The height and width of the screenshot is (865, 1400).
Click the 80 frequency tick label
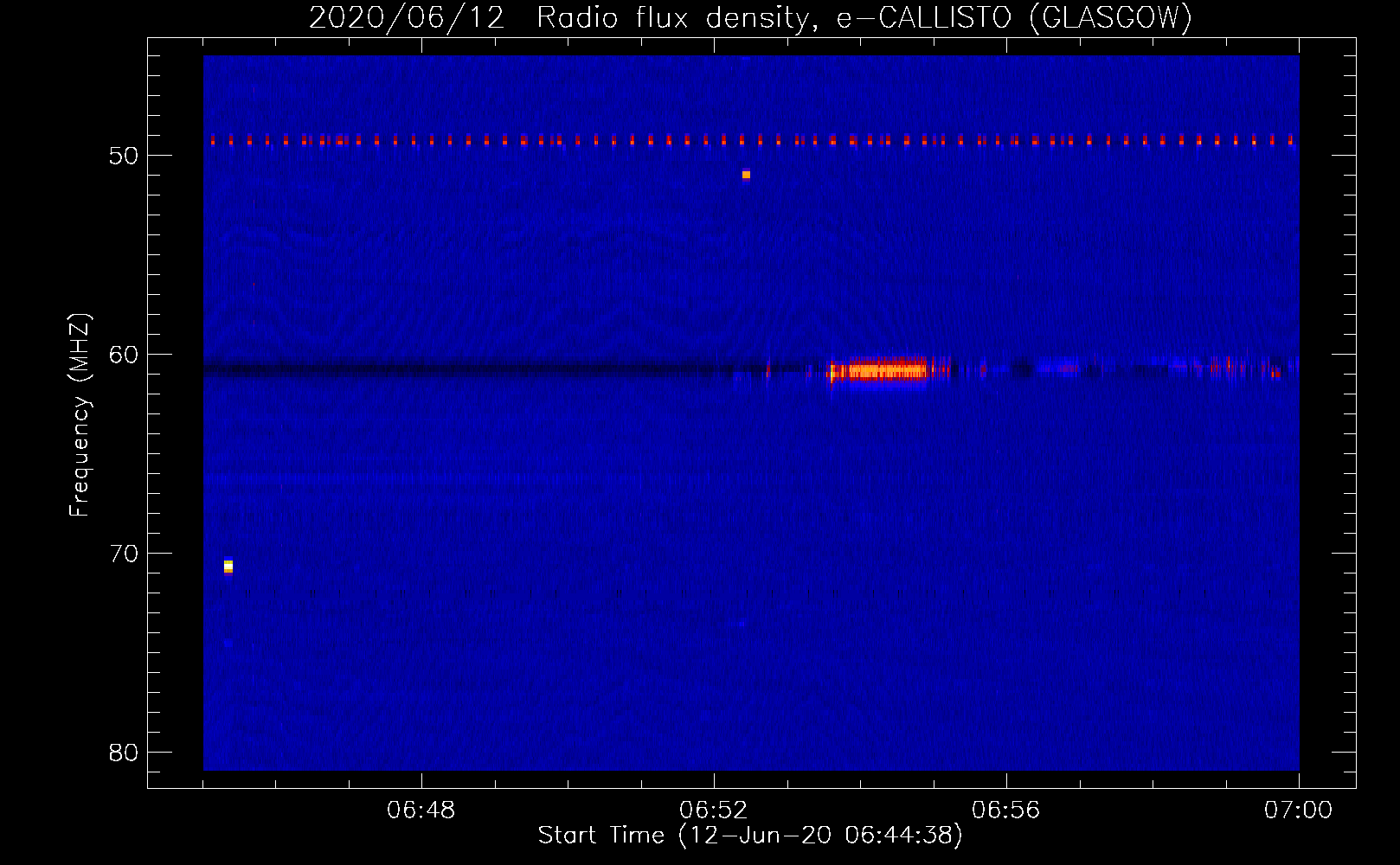(124, 753)
